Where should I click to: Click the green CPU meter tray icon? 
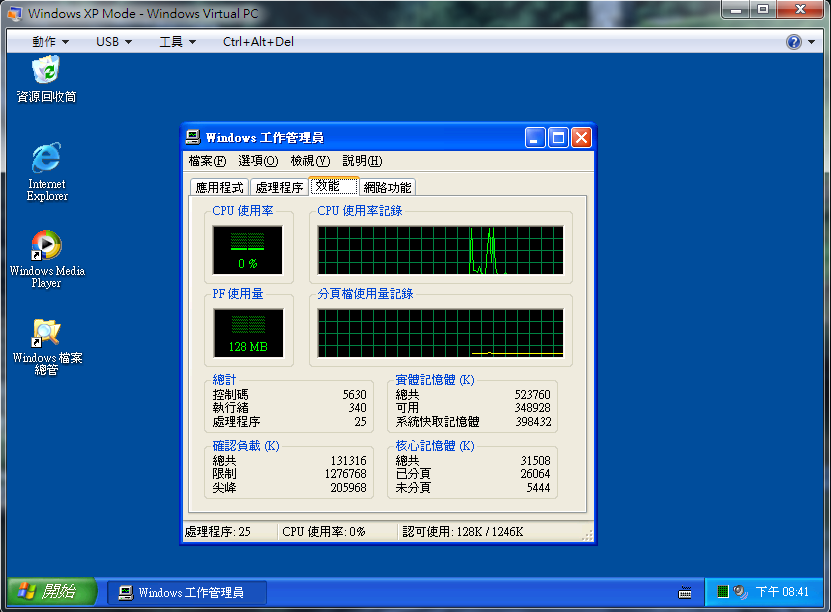(722, 591)
